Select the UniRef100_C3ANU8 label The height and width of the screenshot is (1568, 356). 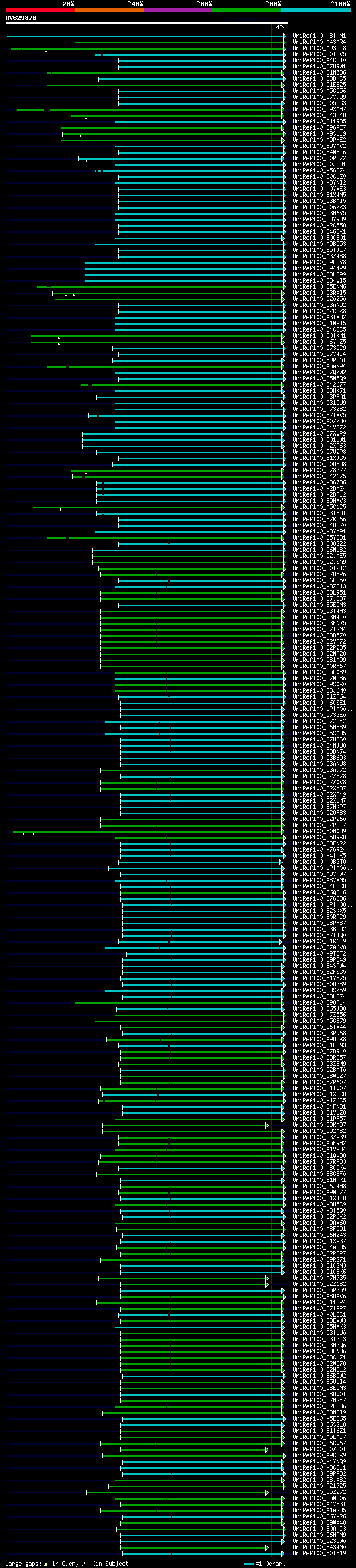319,763
